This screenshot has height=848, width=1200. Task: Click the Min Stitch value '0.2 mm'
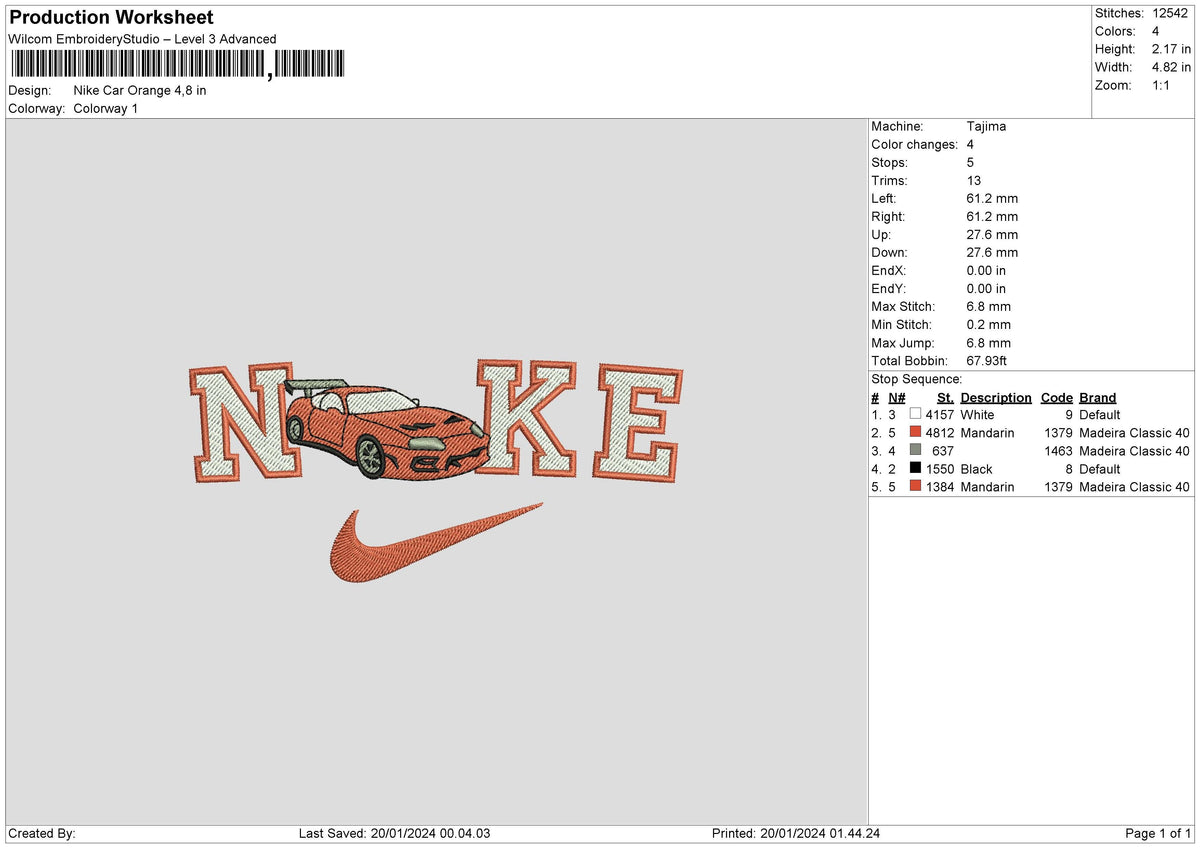[989, 324]
